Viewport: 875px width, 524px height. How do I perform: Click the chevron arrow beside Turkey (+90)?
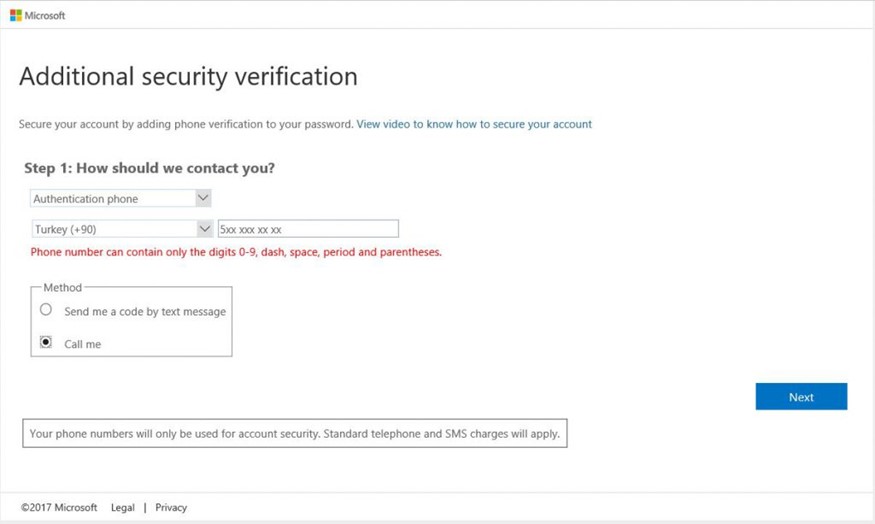pos(205,229)
